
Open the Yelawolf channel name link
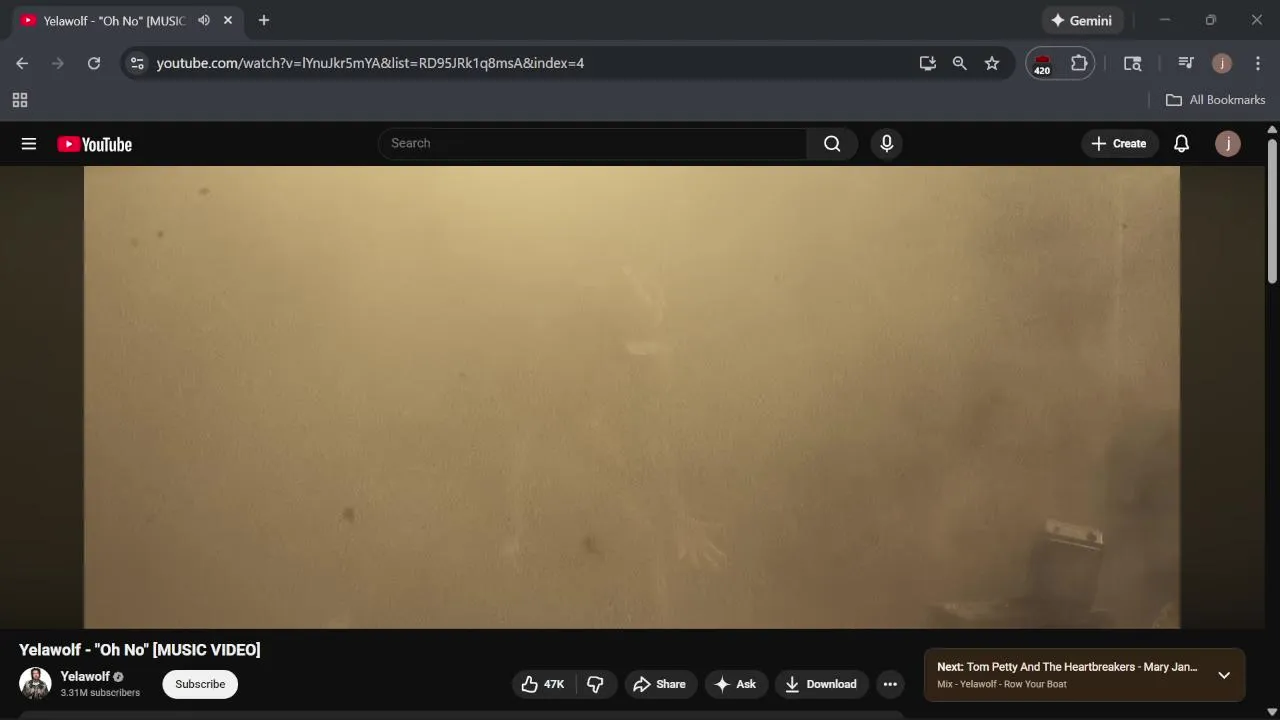coord(85,676)
